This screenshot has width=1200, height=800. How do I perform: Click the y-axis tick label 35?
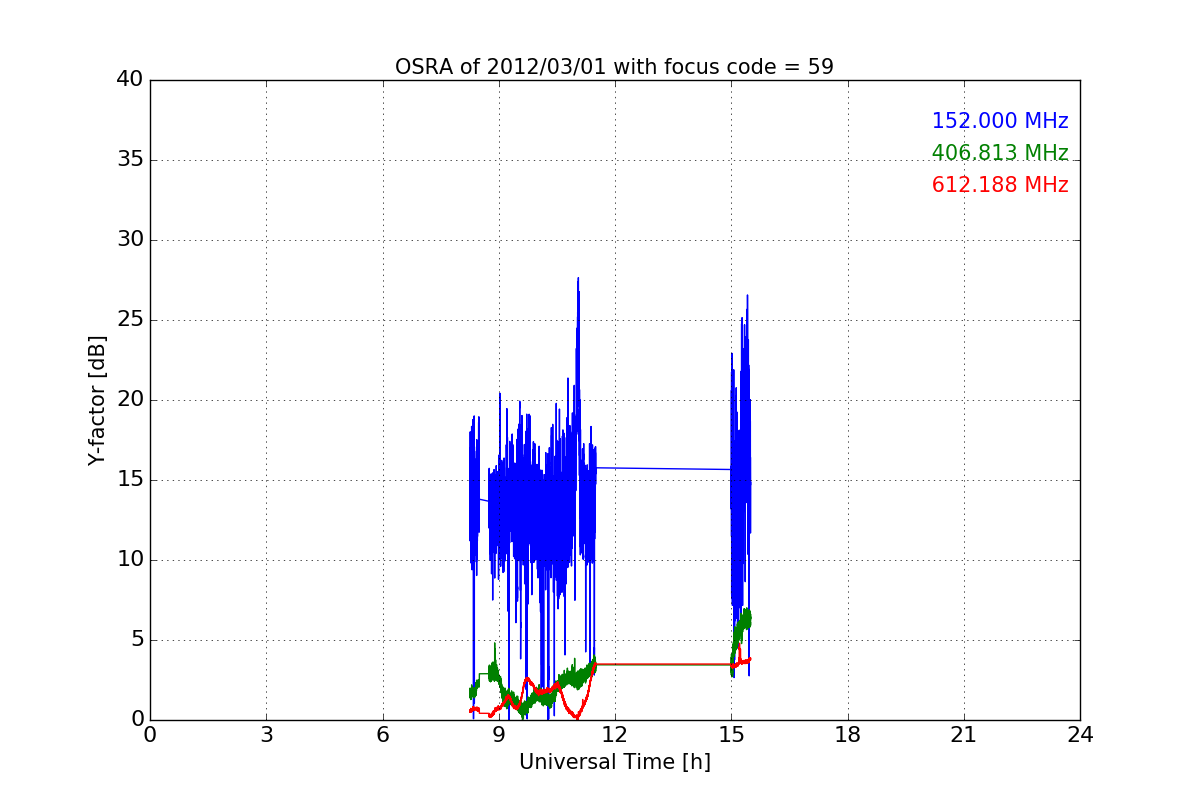(130, 160)
